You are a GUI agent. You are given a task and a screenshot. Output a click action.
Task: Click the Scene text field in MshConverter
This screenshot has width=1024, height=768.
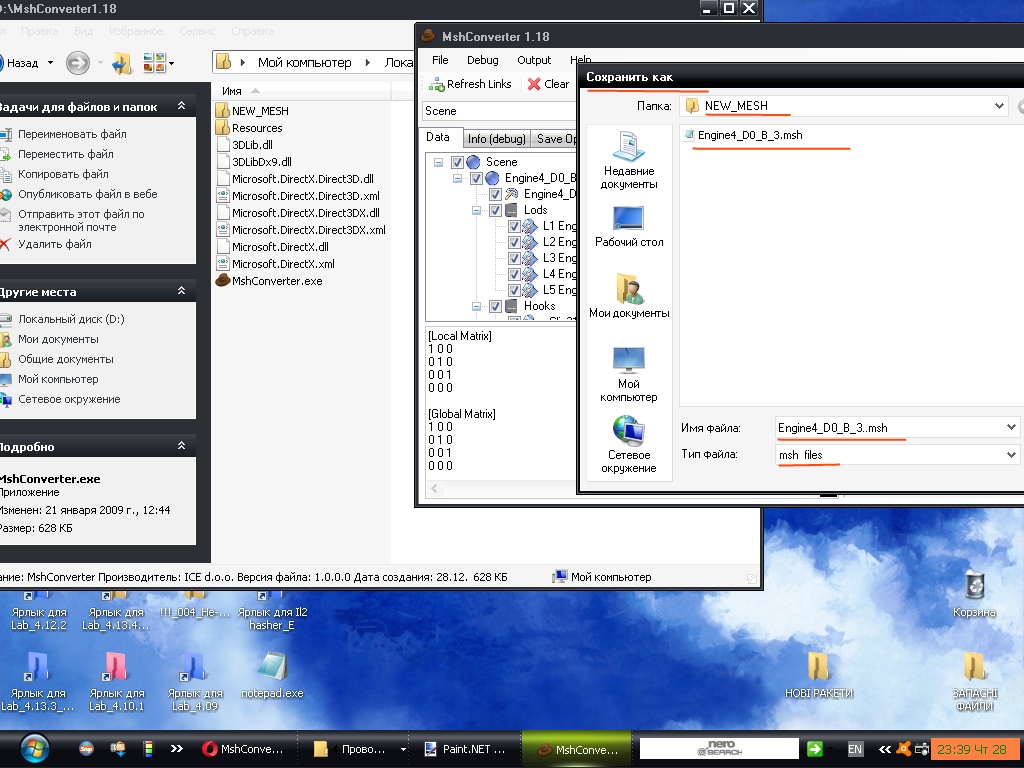(x=500, y=111)
